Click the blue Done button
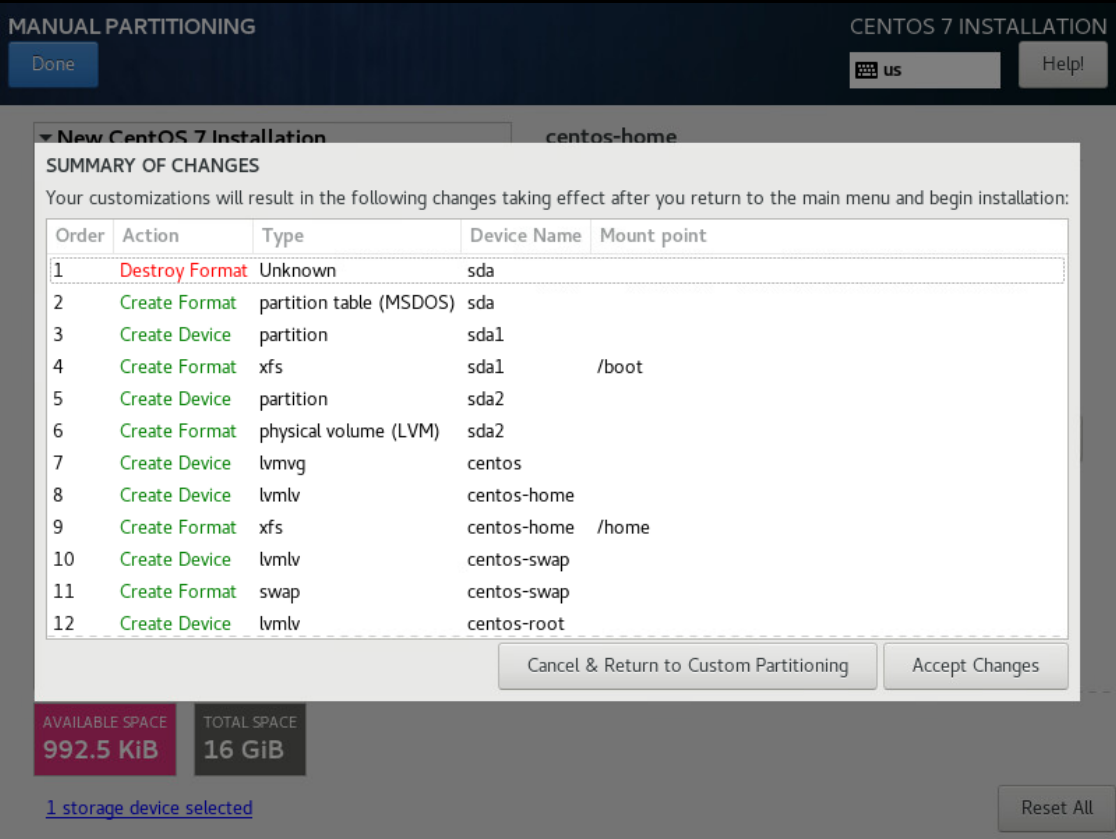This screenshot has height=839, width=1116. click(53, 64)
